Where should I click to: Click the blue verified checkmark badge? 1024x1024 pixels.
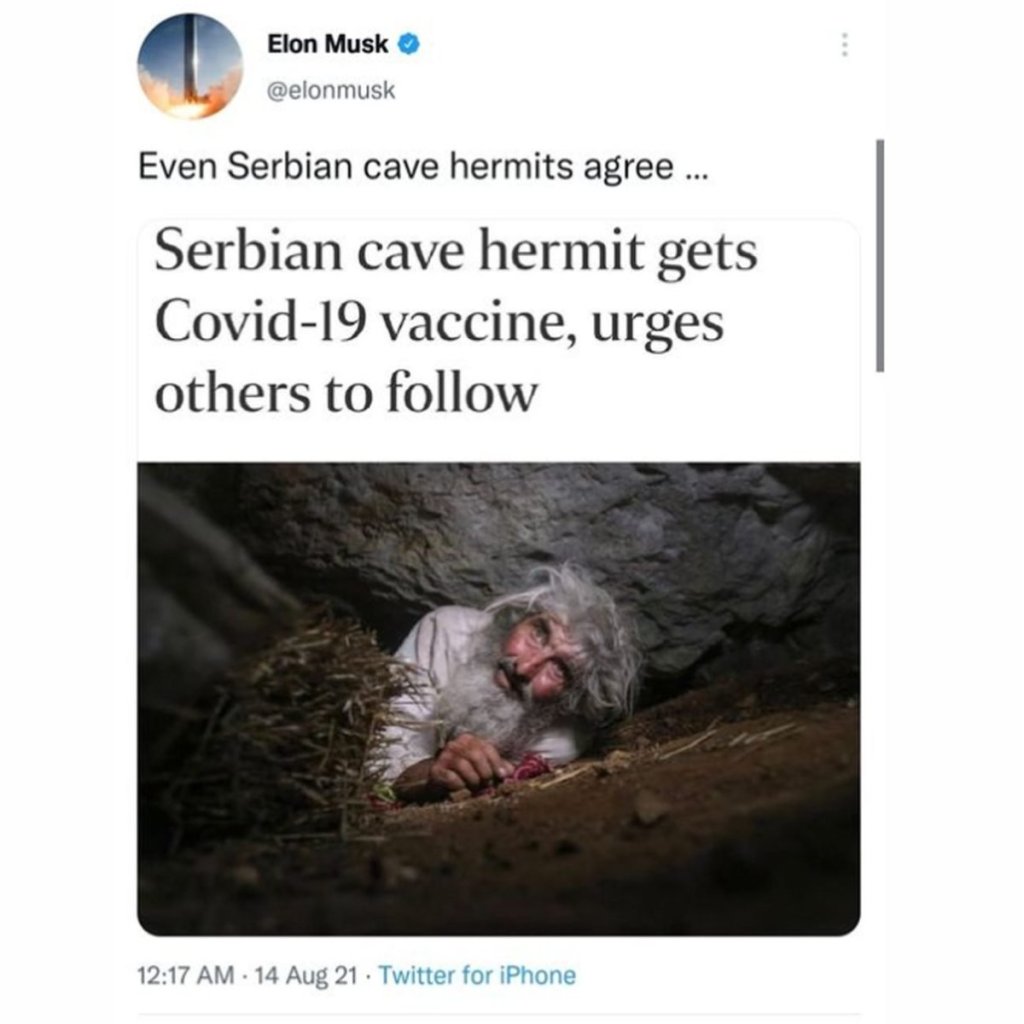tap(410, 45)
